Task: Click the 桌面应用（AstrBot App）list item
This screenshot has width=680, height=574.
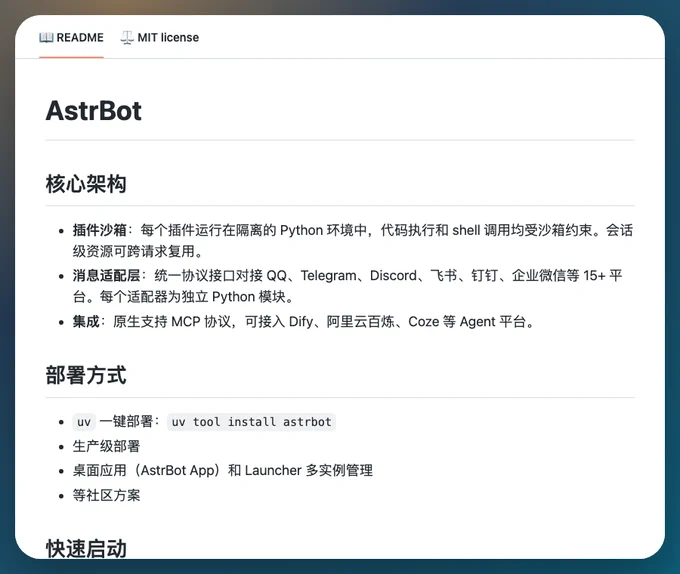Action: tap(222, 471)
